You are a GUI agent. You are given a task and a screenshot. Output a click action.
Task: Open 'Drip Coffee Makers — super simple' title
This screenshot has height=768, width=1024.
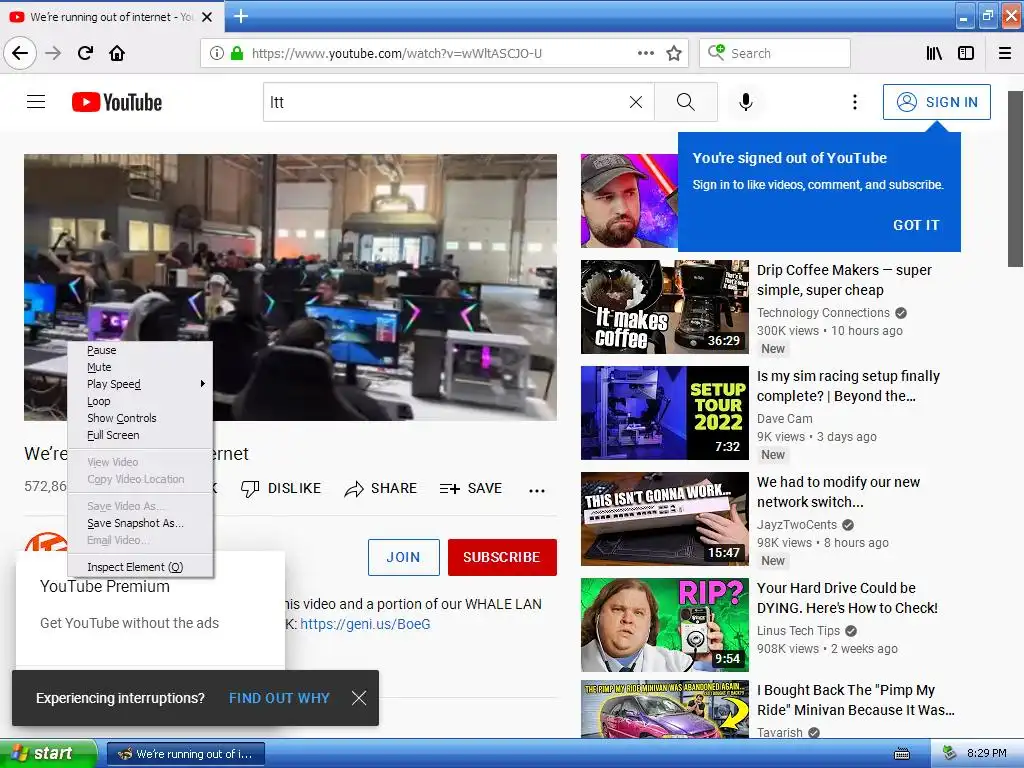tap(844, 280)
